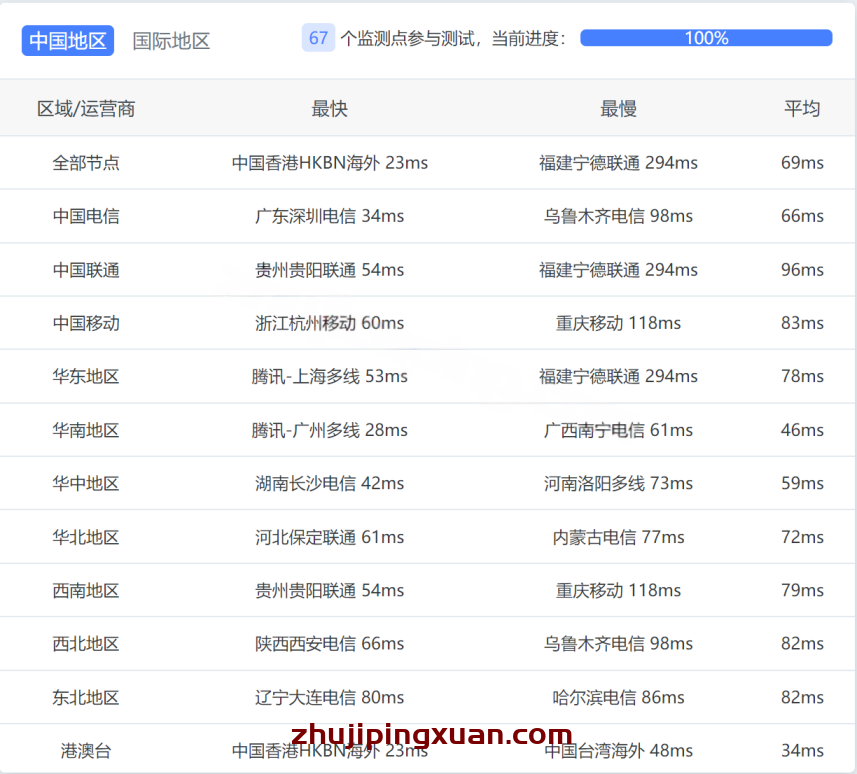
Task: Click 腾讯-广州多线 28ms cell
Action: point(329,430)
